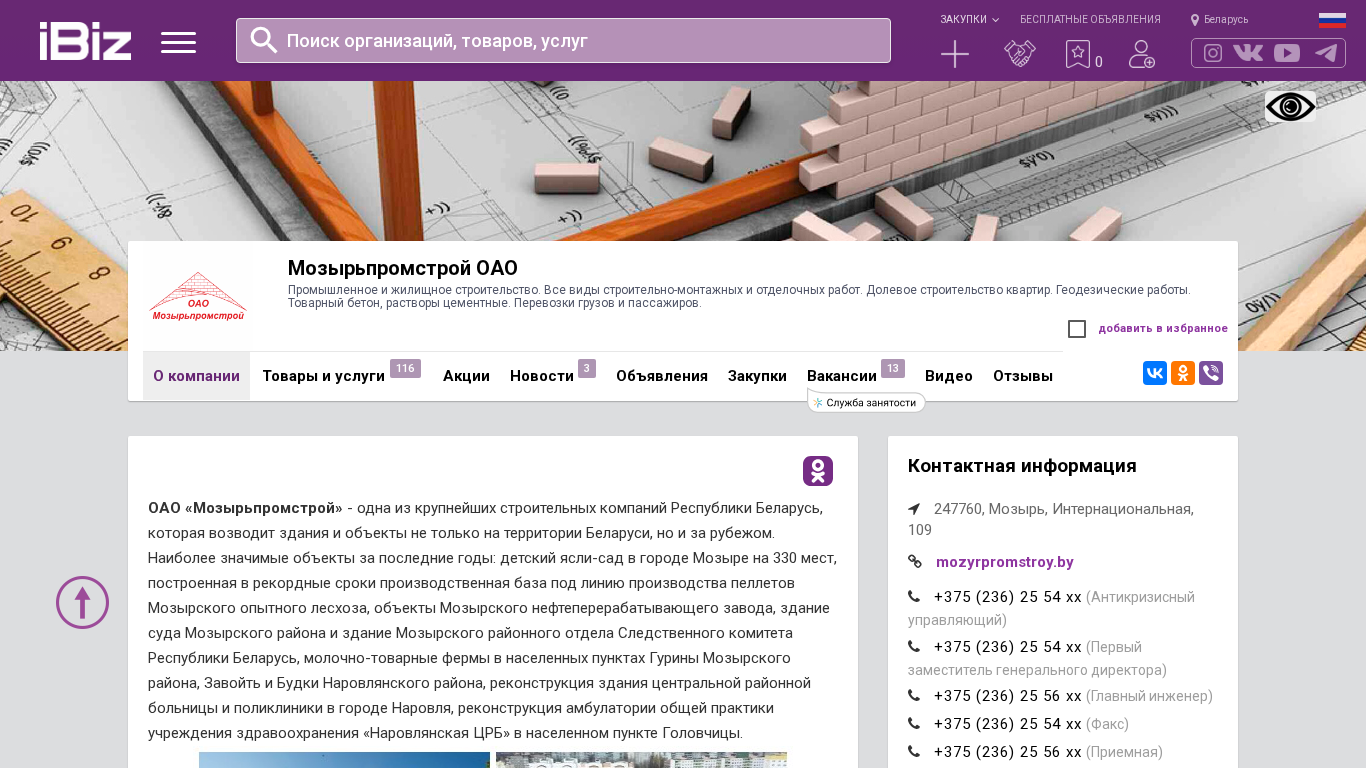
Task: Open the Новости tab
Action: point(542,376)
